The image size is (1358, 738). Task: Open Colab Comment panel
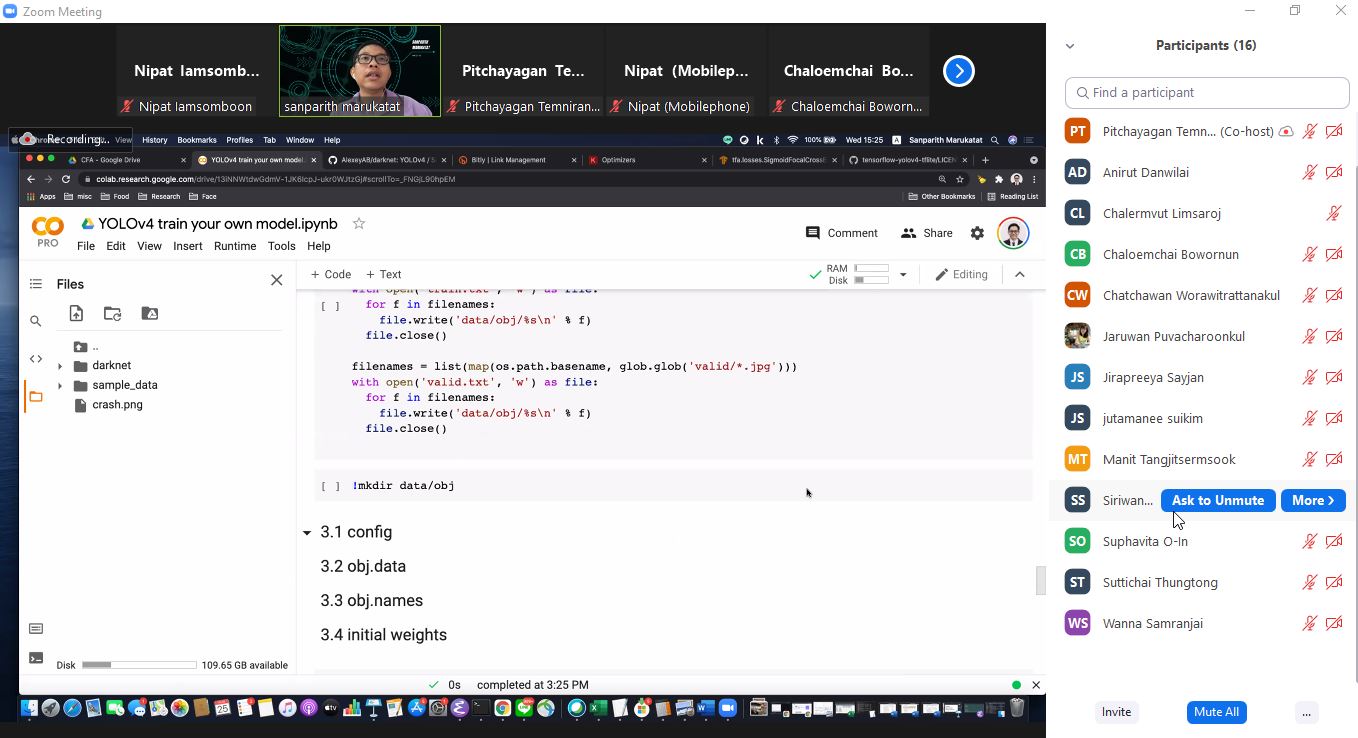click(x=841, y=233)
